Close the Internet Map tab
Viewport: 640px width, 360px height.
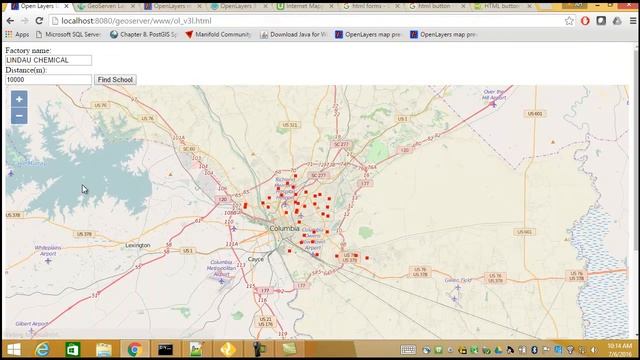click(331, 7)
